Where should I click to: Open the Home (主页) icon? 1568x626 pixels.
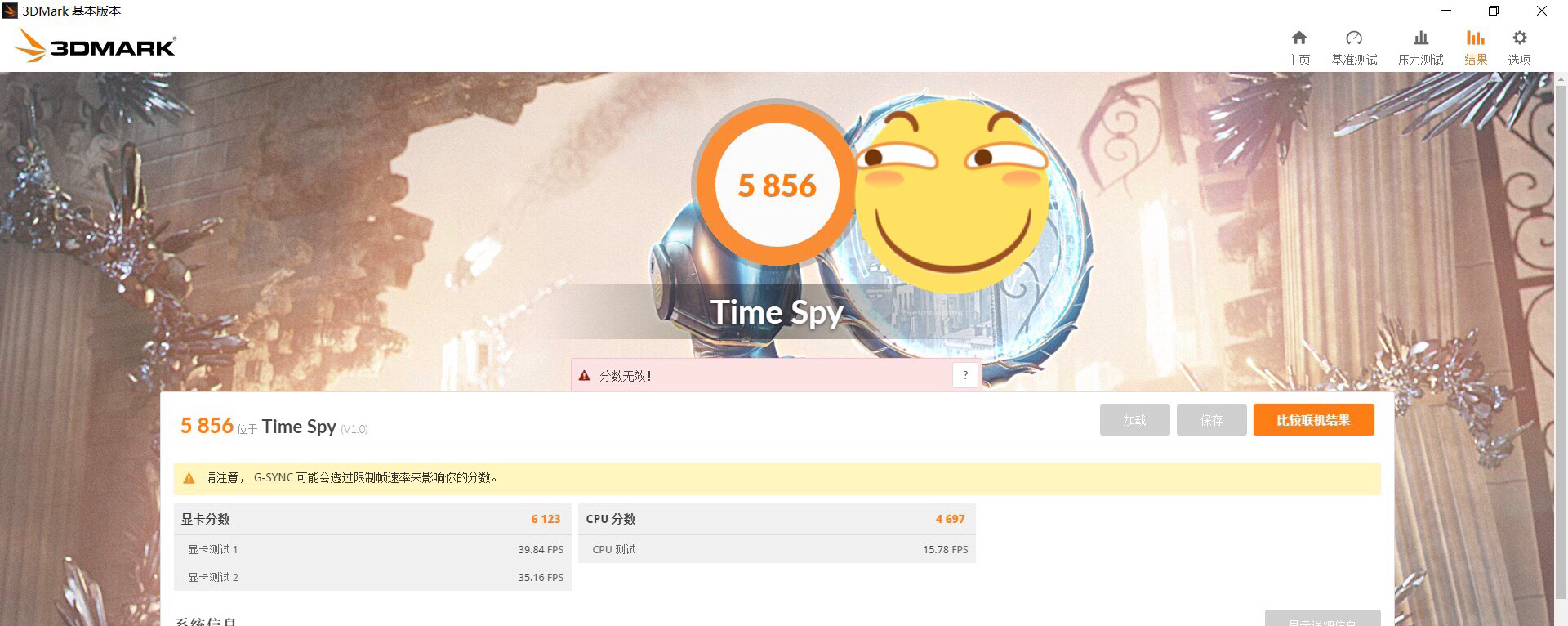1298,38
